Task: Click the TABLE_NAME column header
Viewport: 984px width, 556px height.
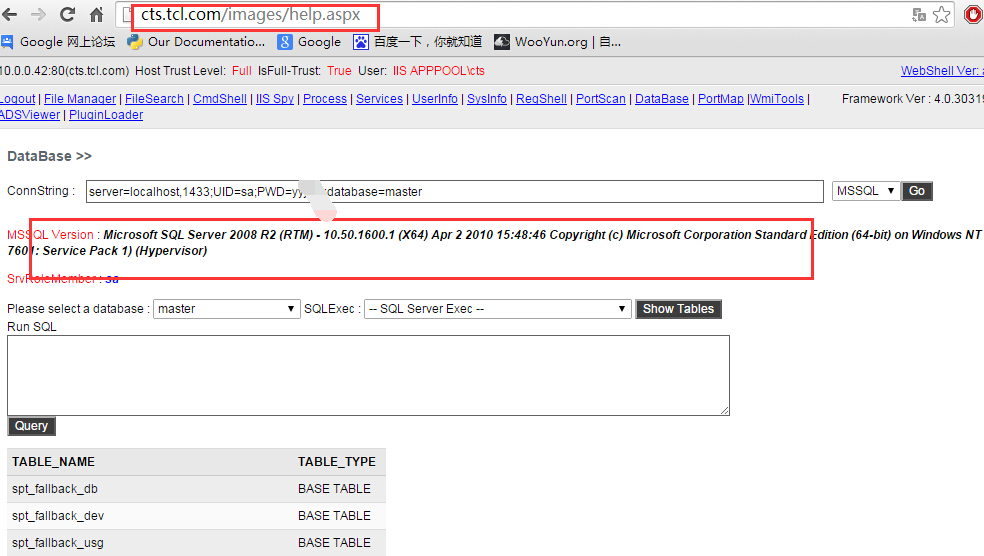Action: (x=53, y=462)
